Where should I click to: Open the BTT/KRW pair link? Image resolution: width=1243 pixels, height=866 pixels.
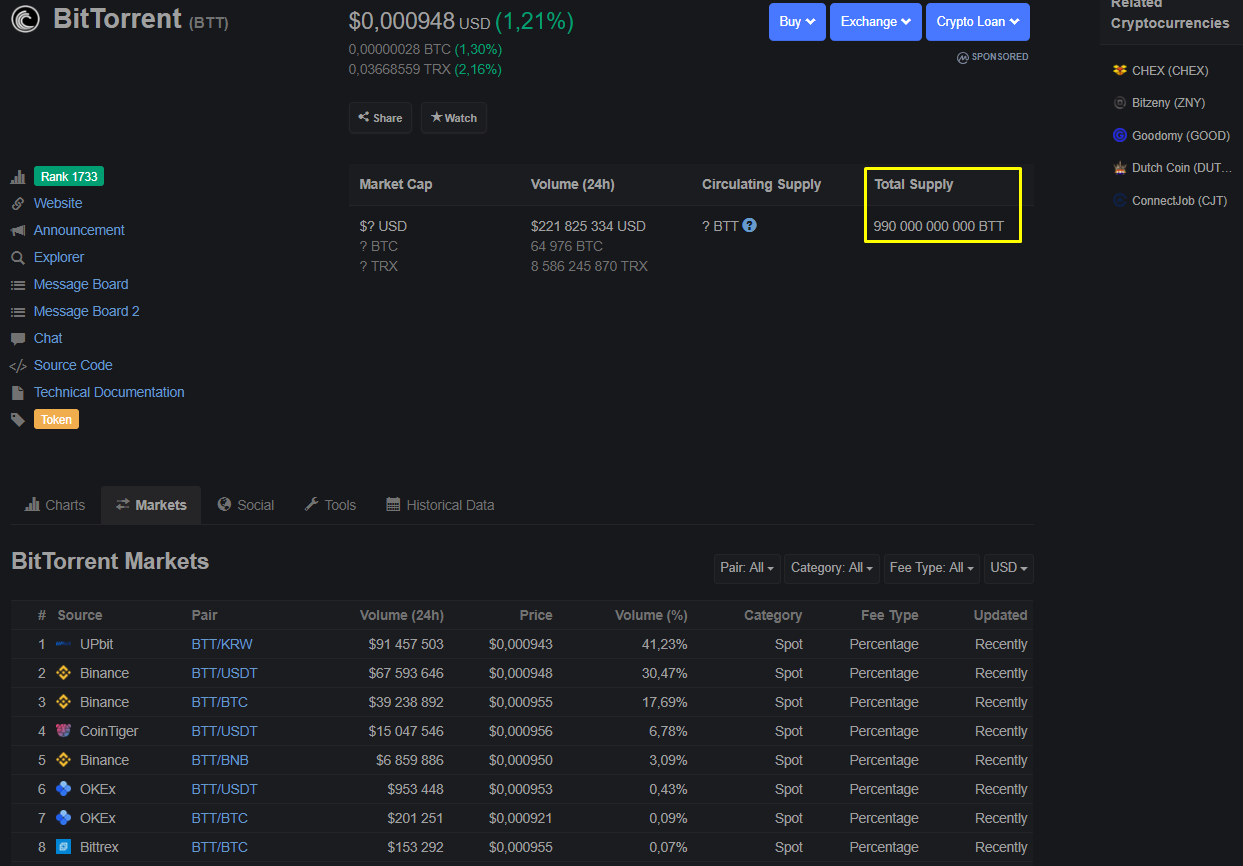coord(222,644)
